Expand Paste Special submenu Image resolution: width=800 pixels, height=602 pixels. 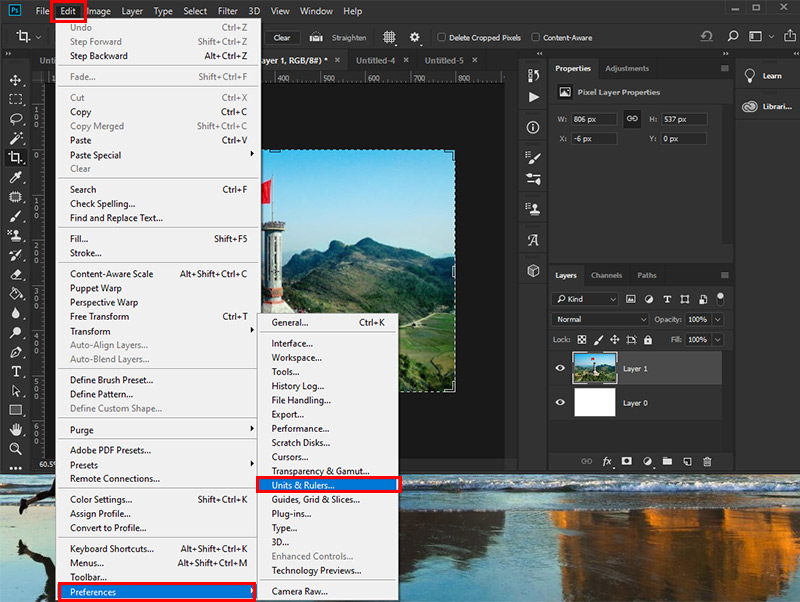pos(159,155)
